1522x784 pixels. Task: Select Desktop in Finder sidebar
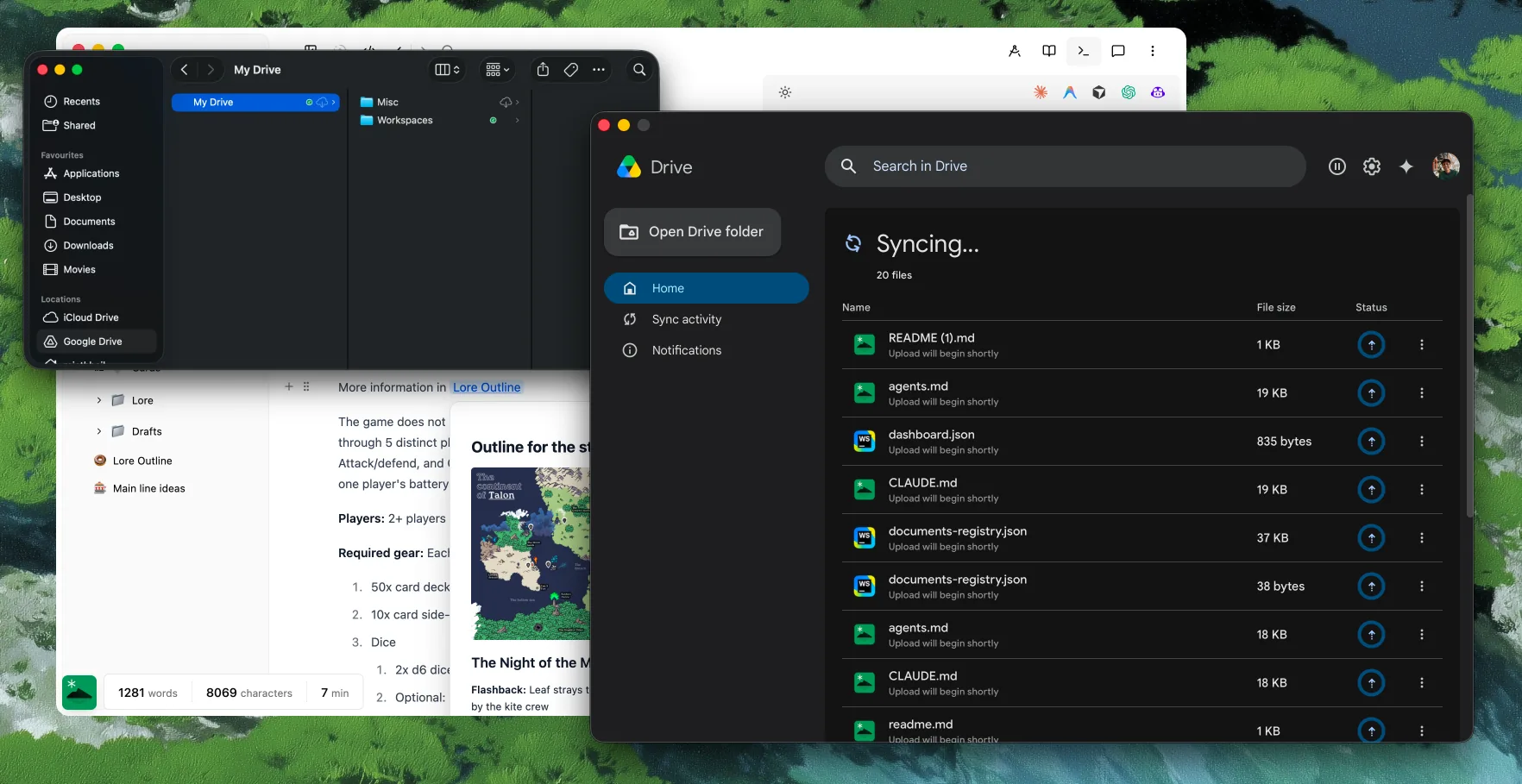[96, 198]
